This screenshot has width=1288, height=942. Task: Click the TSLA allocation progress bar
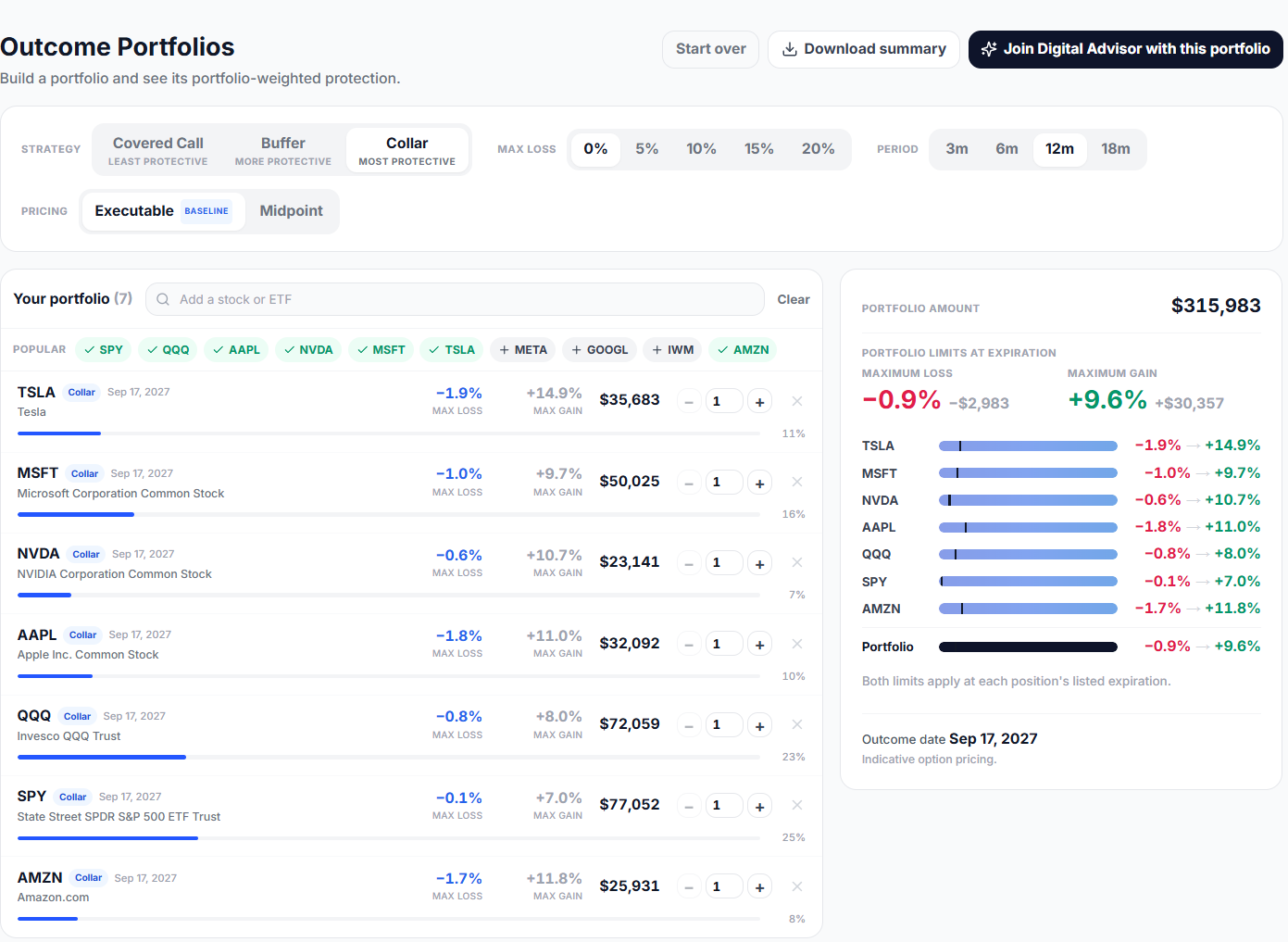[389, 433]
